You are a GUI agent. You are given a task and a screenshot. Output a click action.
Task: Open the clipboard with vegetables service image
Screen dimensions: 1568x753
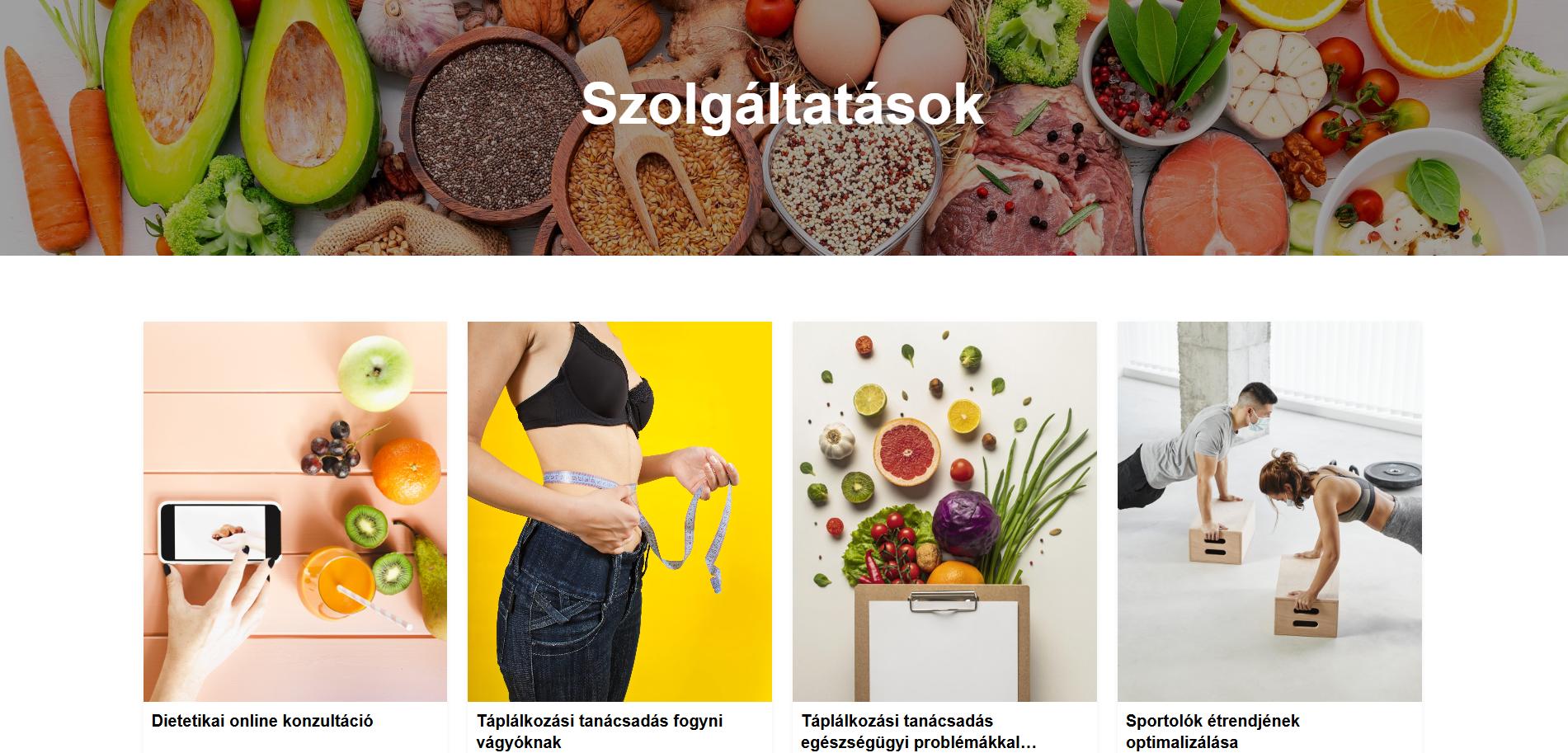tap(944, 511)
